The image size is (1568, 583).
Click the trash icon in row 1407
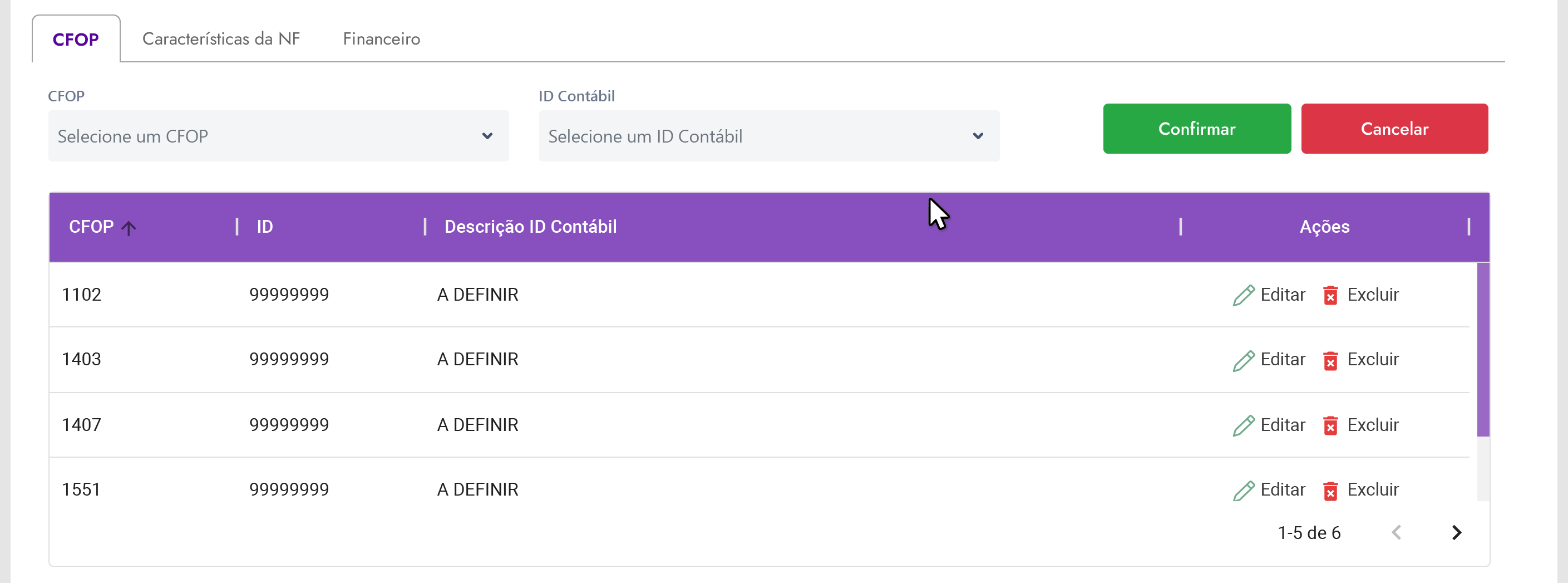click(1330, 425)
